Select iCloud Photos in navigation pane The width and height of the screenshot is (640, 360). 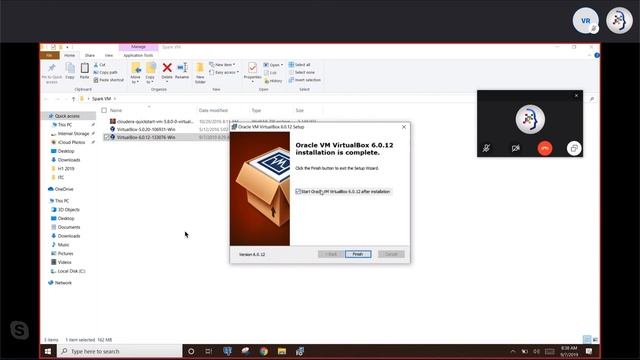(x=71, y=142)
